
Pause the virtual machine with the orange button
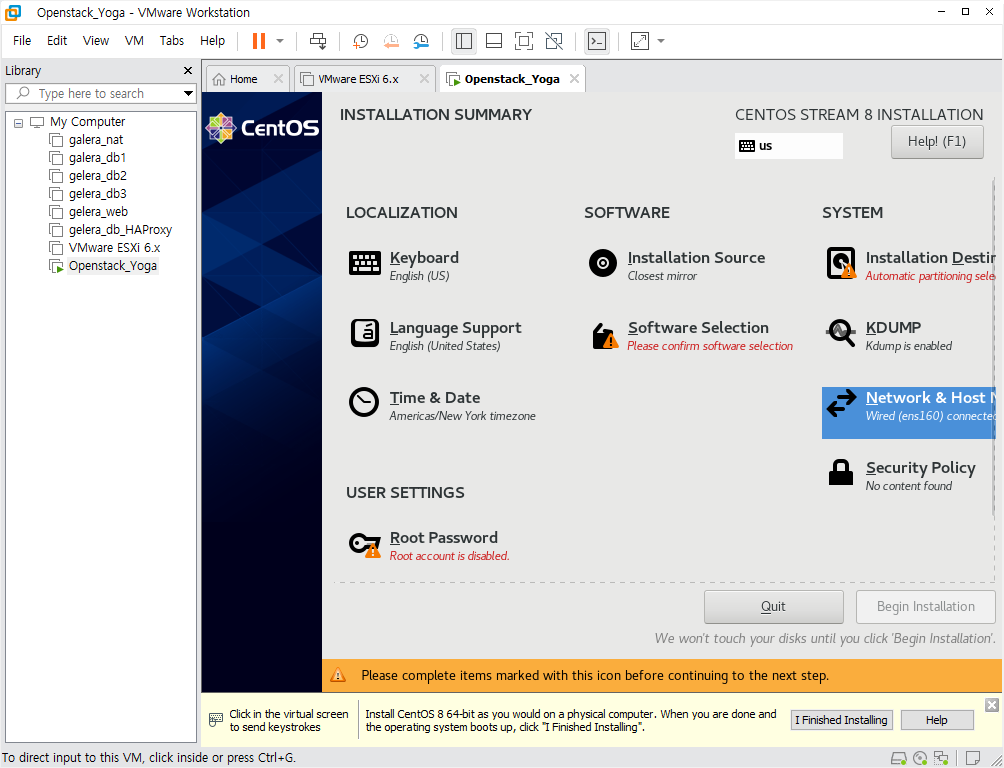pos(259,41)
